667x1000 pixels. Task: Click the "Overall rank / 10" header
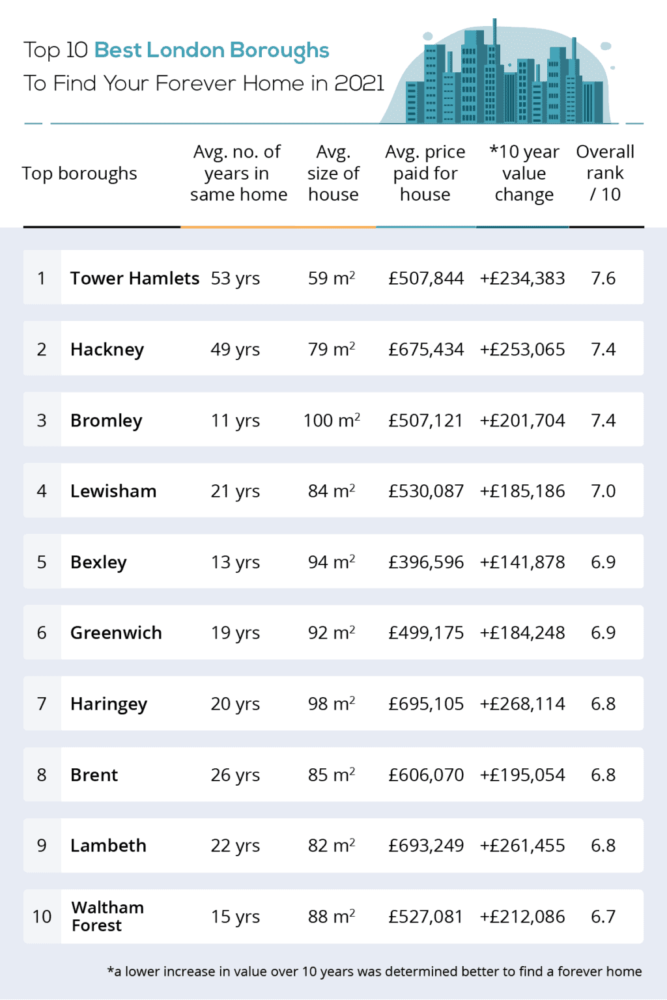click(x=605, y=173)
